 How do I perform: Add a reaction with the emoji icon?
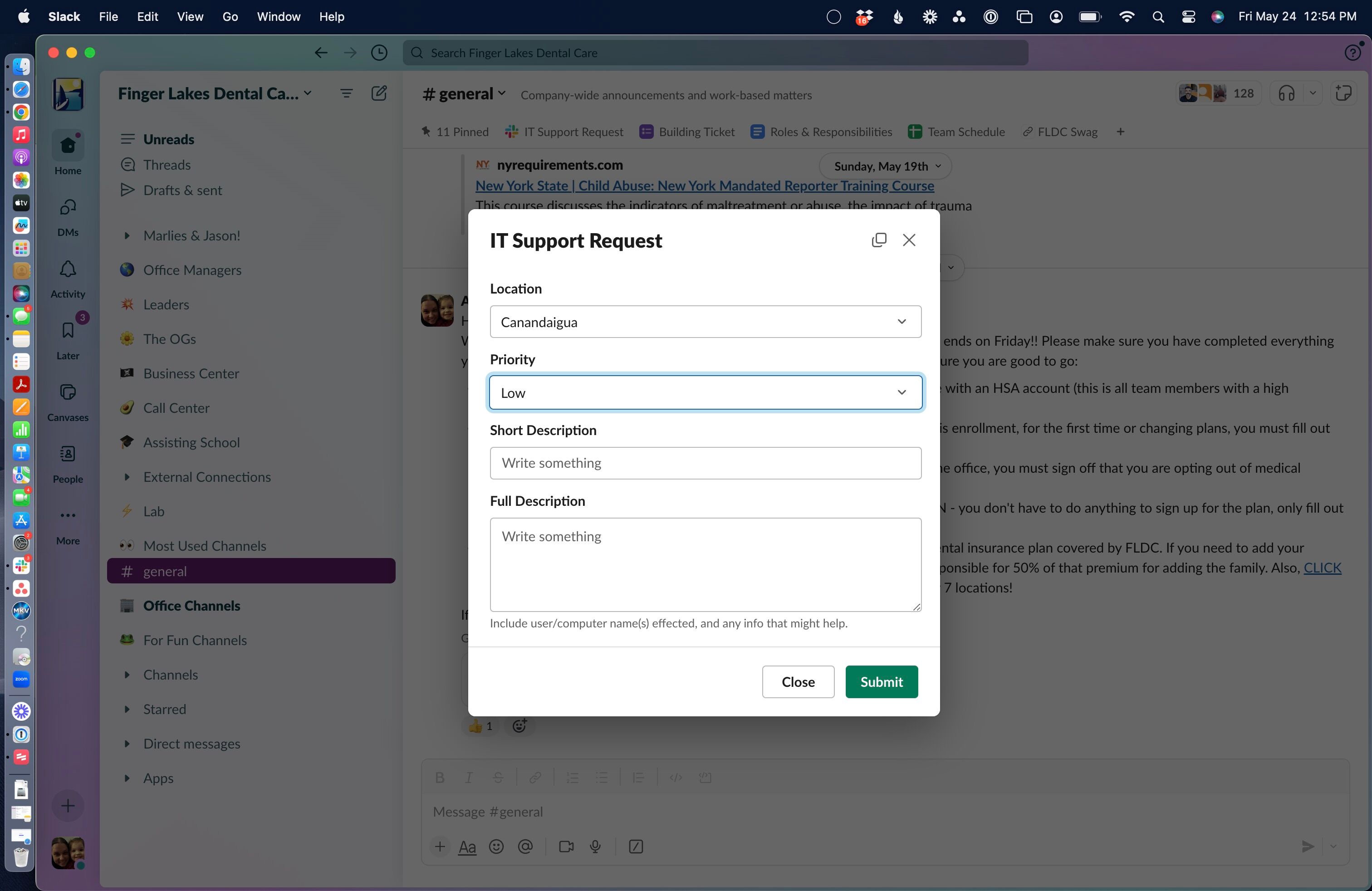(519, 725)
